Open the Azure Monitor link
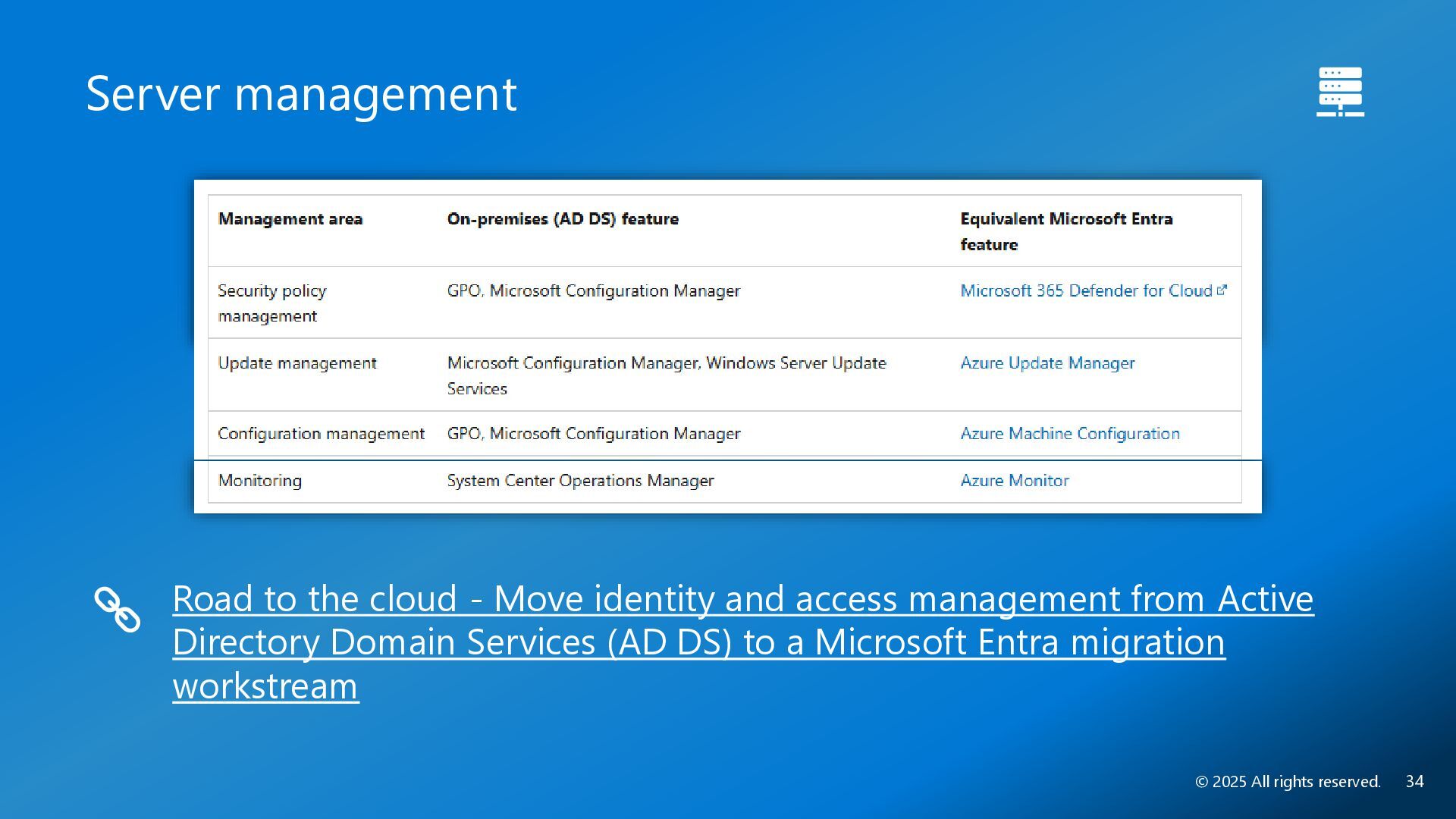Viewport: 1456px width, 819px height. pos(1015,480)
